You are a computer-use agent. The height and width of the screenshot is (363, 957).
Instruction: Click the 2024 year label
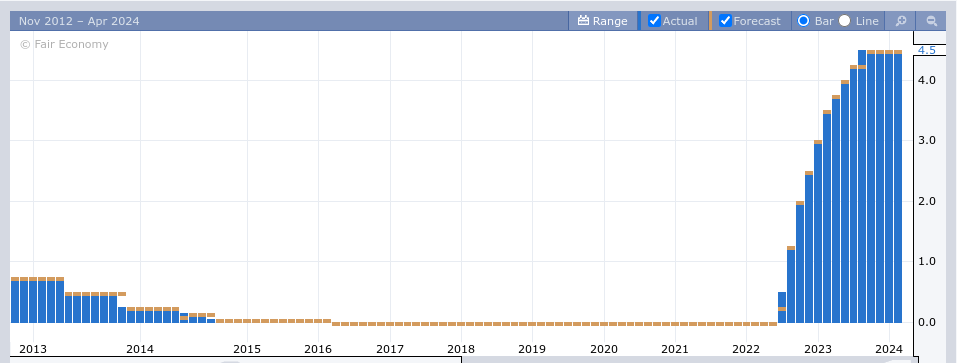pyautogui.click(x=889, y=349)
